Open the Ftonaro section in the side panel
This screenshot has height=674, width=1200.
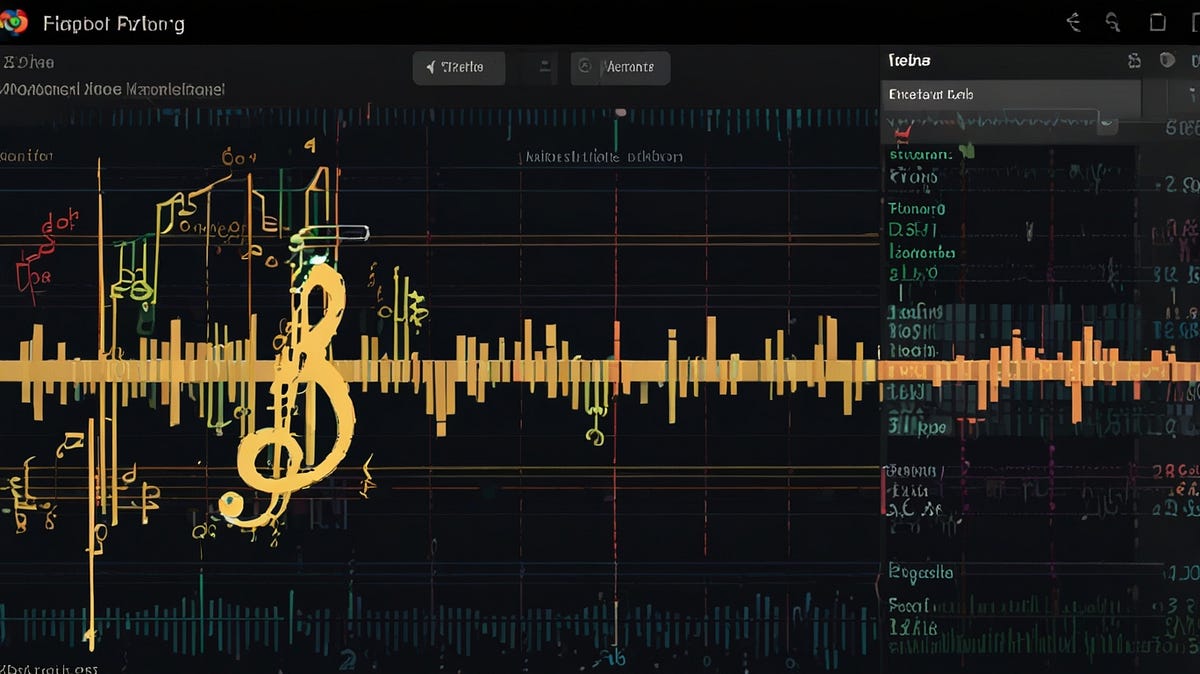[x=915, y=209]
